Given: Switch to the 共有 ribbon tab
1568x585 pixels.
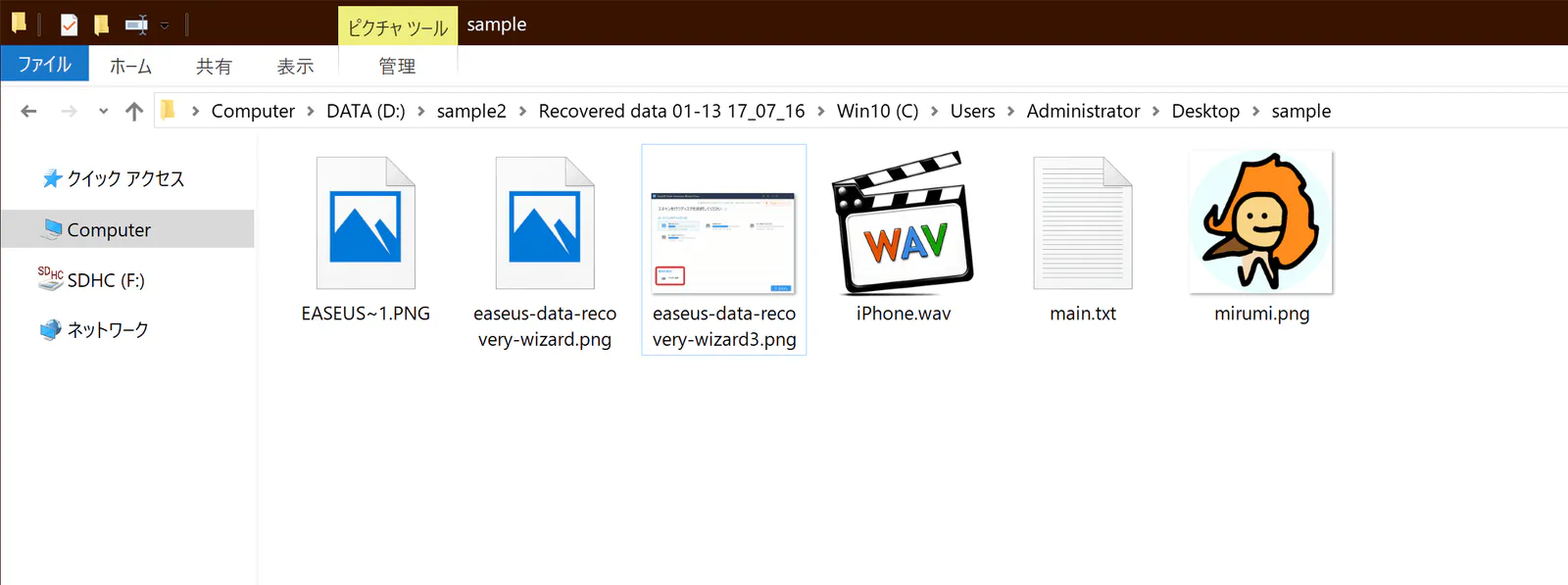Looking at the screenshot, I should (214, 66).
